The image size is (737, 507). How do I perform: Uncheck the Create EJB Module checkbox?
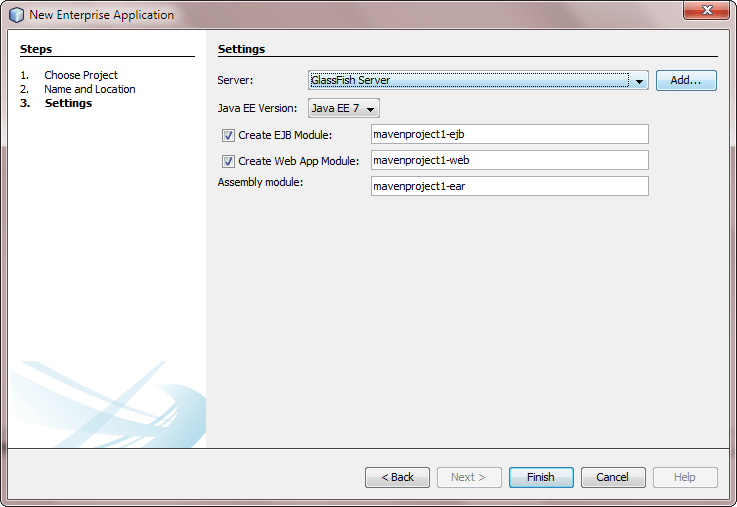pyautogui.click(x=228, y=135)
